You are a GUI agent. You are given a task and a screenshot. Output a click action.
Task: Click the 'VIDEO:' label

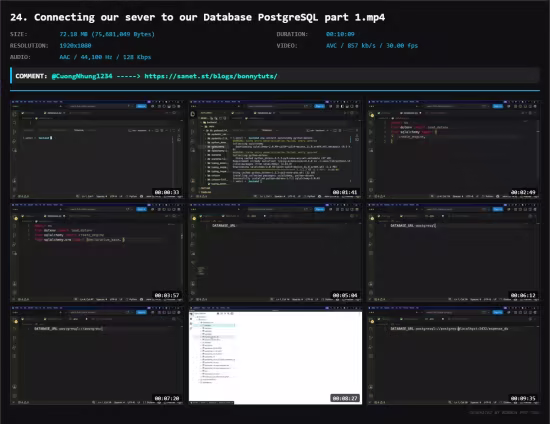[287, 46]
